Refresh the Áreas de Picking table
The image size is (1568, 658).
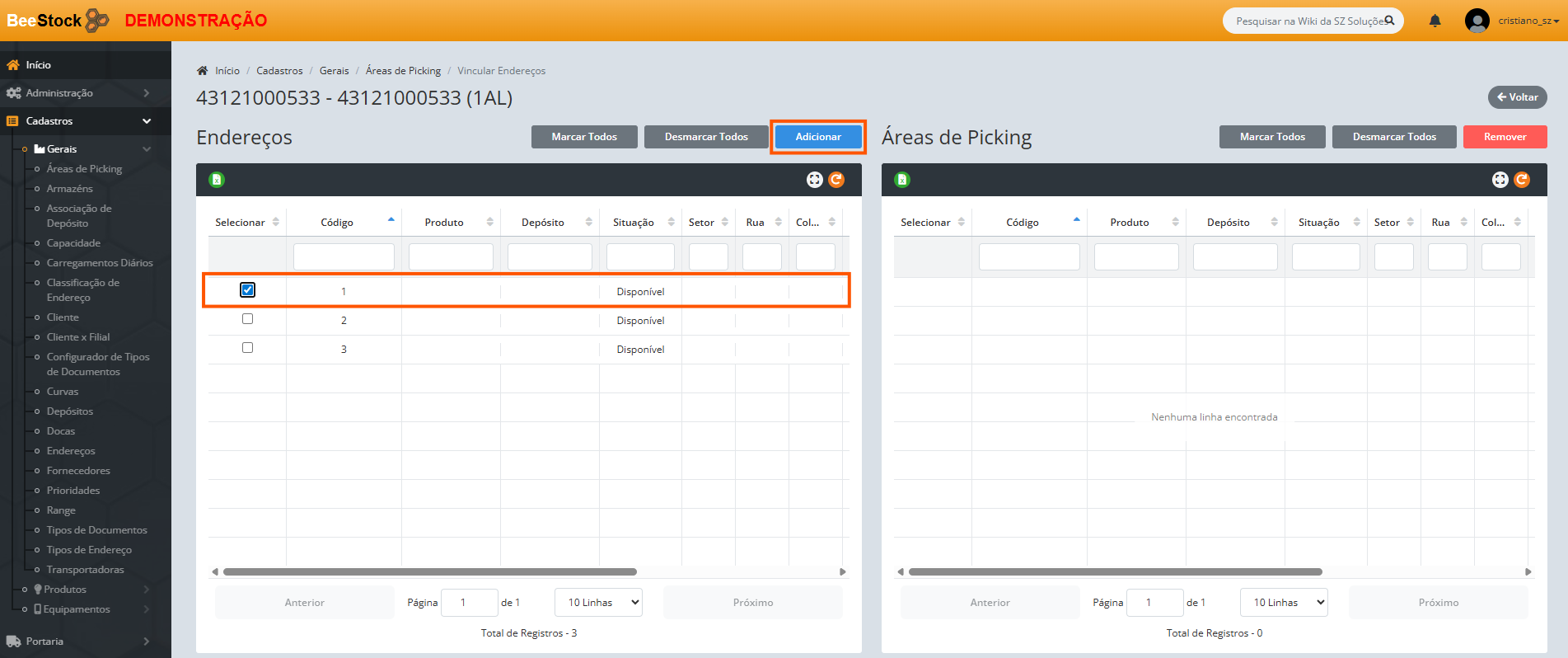tap(1522, 180)
